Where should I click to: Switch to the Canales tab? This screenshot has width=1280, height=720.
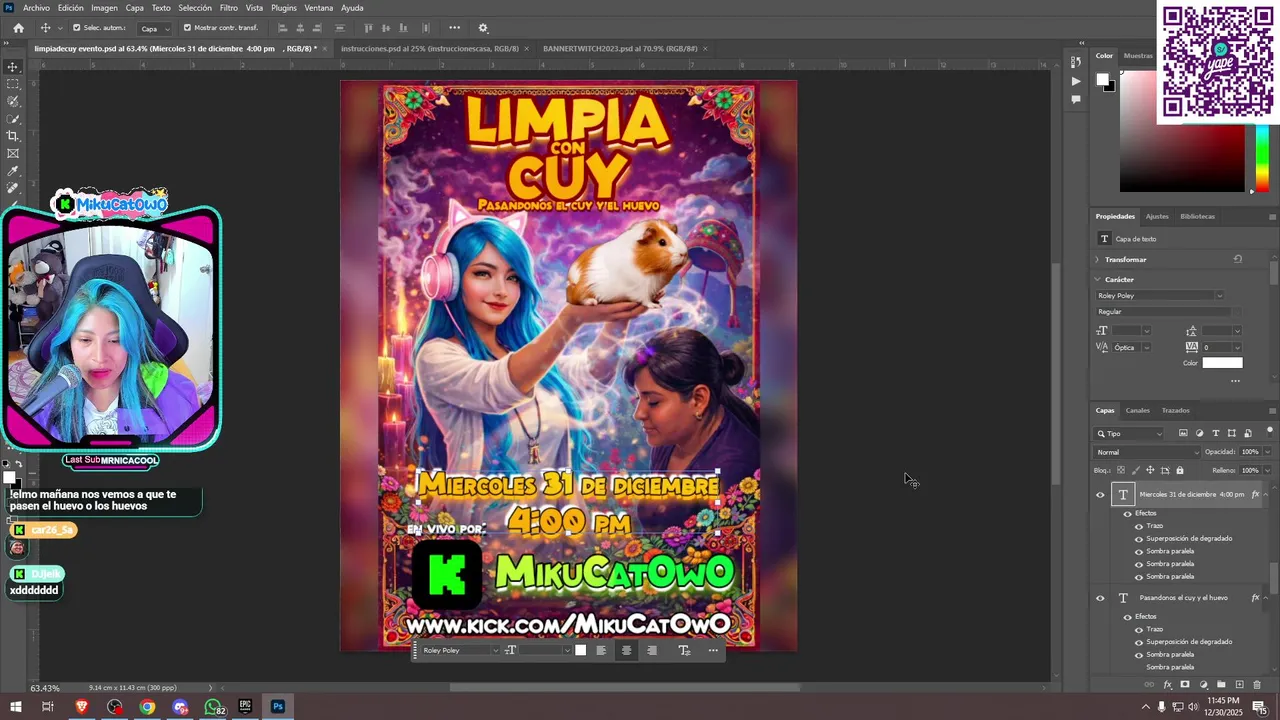[x=1138, y=410]
